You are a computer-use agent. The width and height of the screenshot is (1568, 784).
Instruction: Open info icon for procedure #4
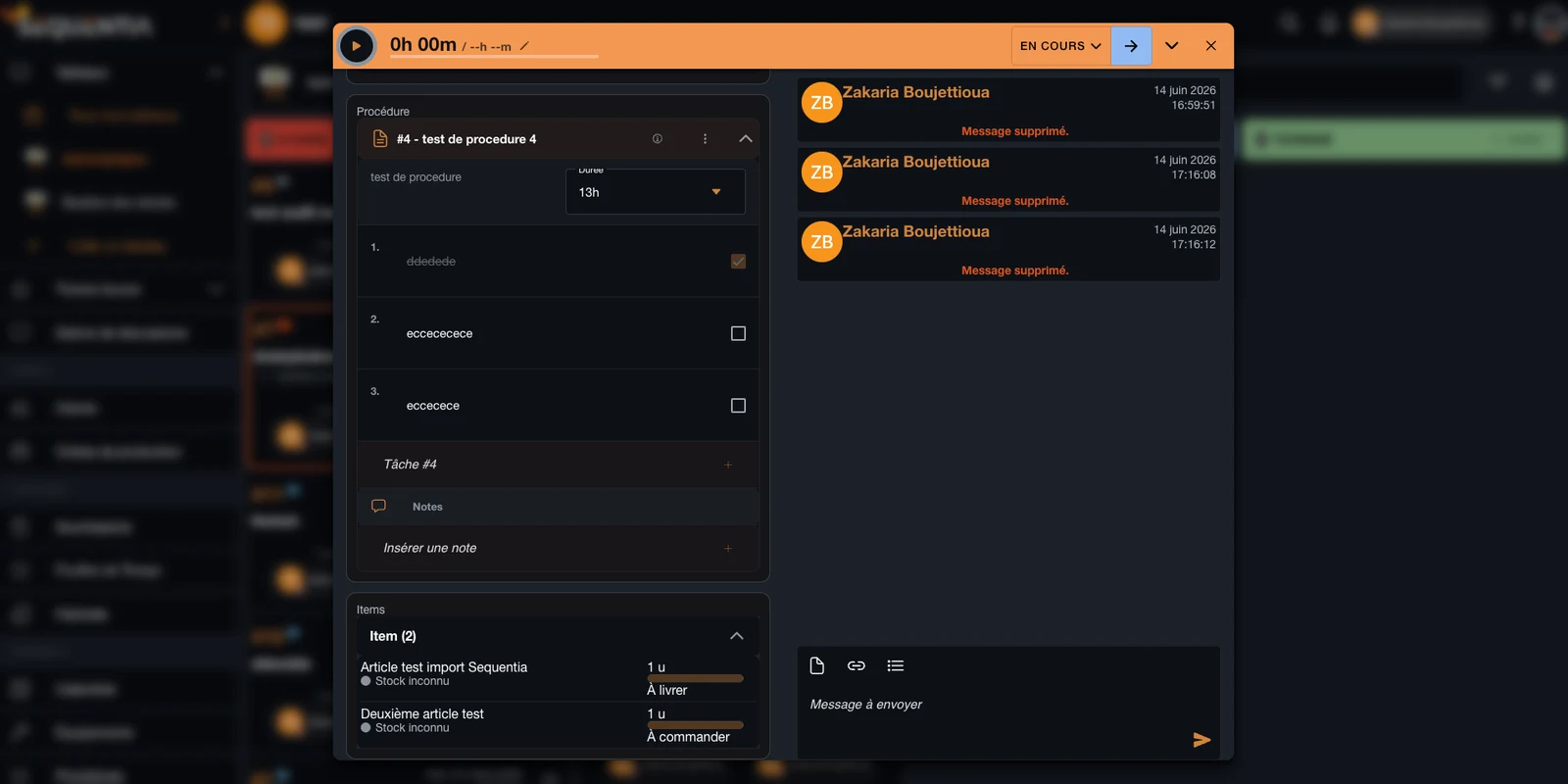[658, 139]
